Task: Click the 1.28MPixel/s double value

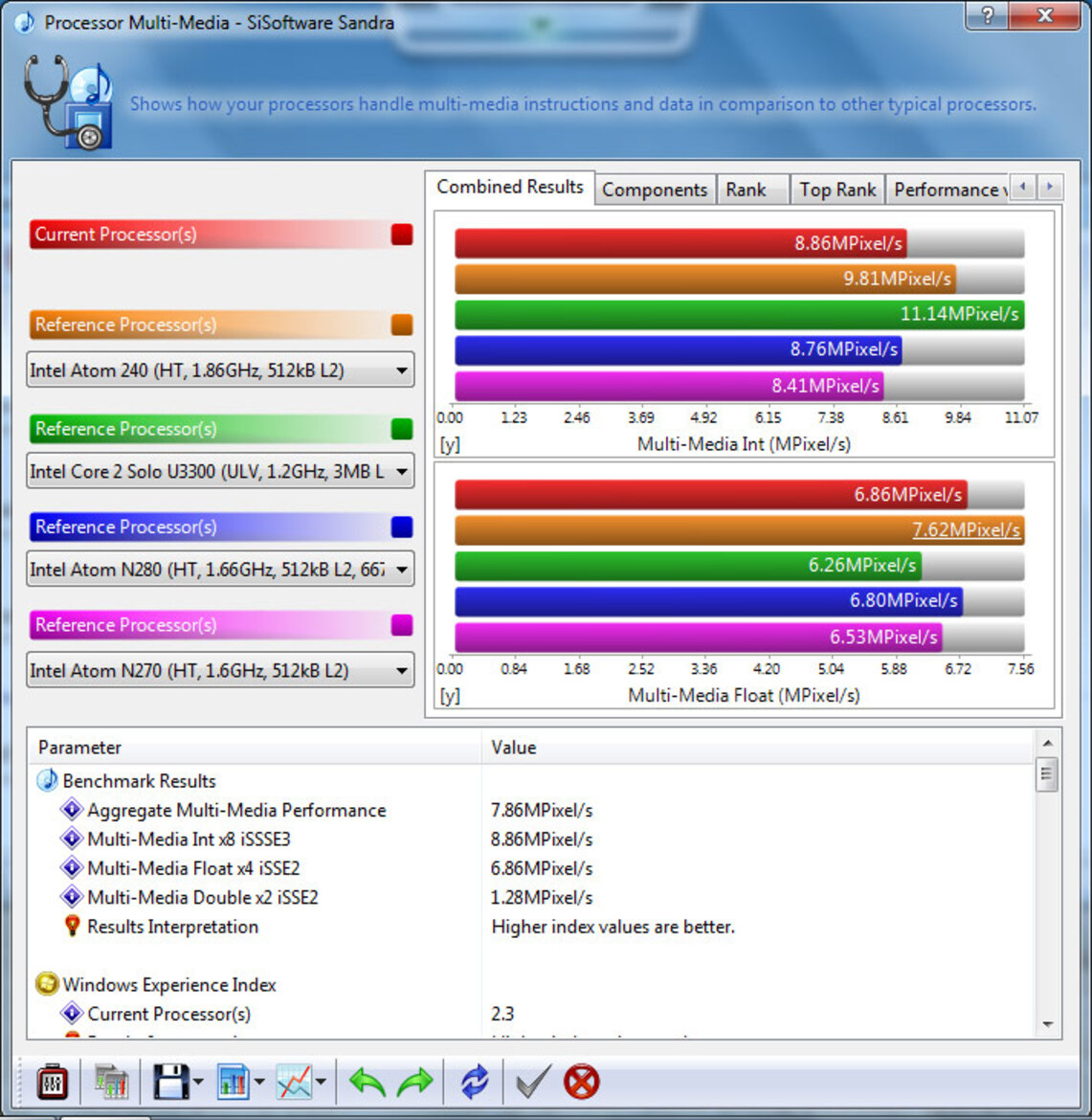Action: pyautogui.click(x=542, y=897)
